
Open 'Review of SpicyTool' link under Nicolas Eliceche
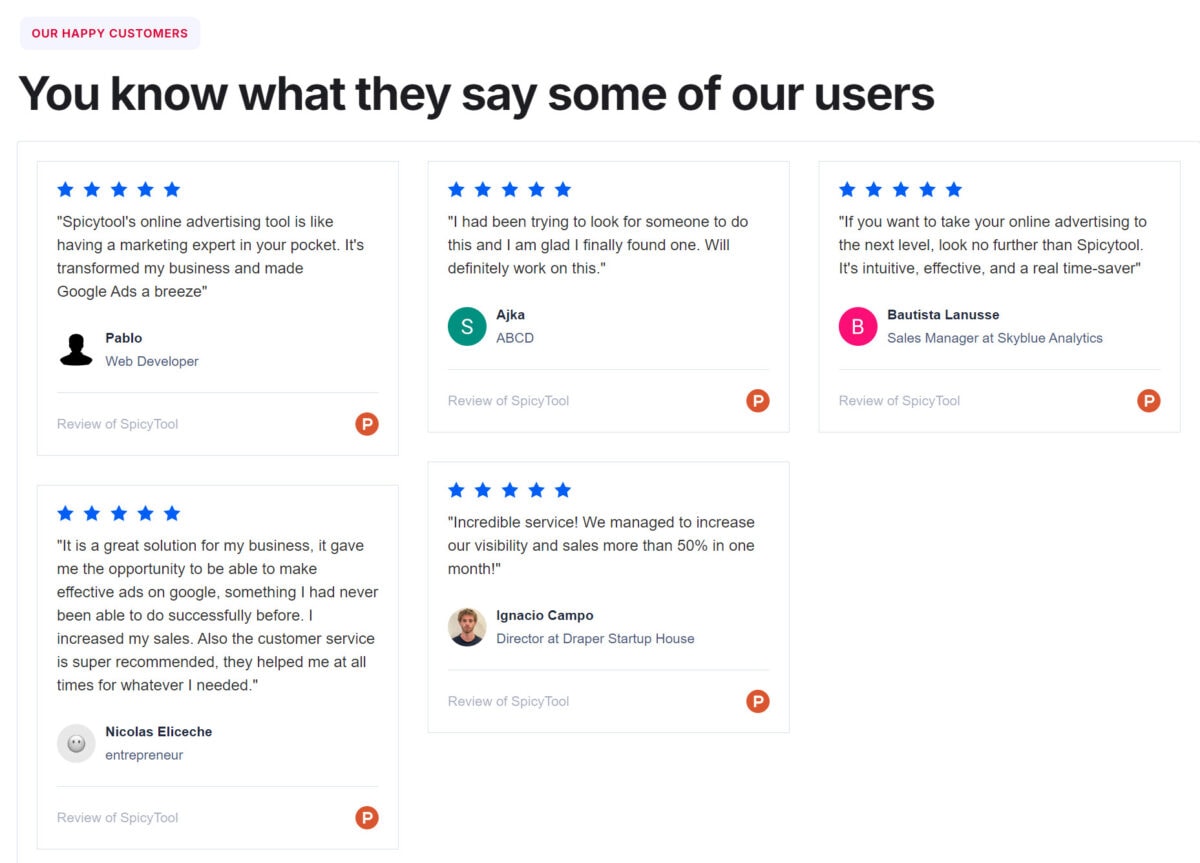(118, 818)
